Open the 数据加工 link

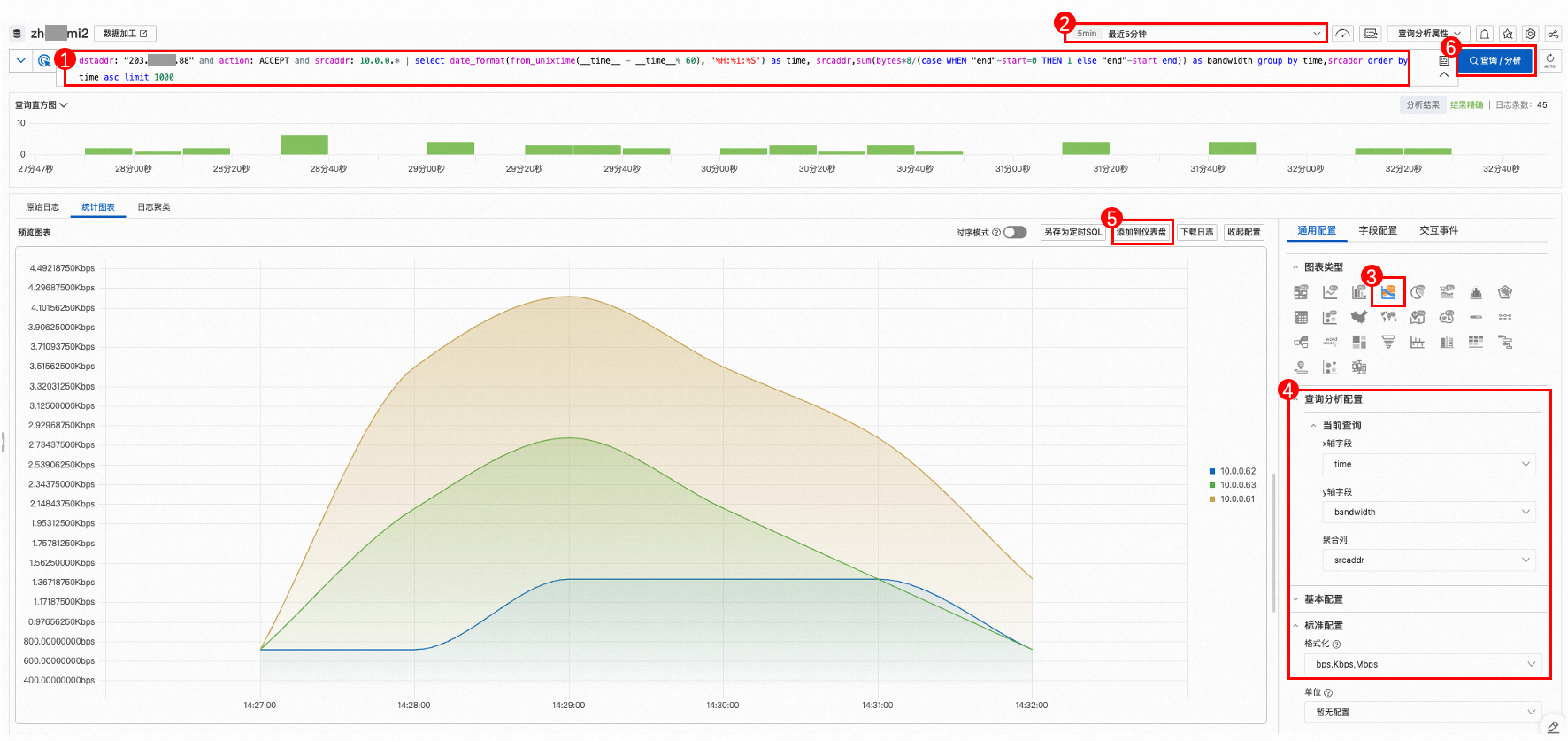click(125, 34)
